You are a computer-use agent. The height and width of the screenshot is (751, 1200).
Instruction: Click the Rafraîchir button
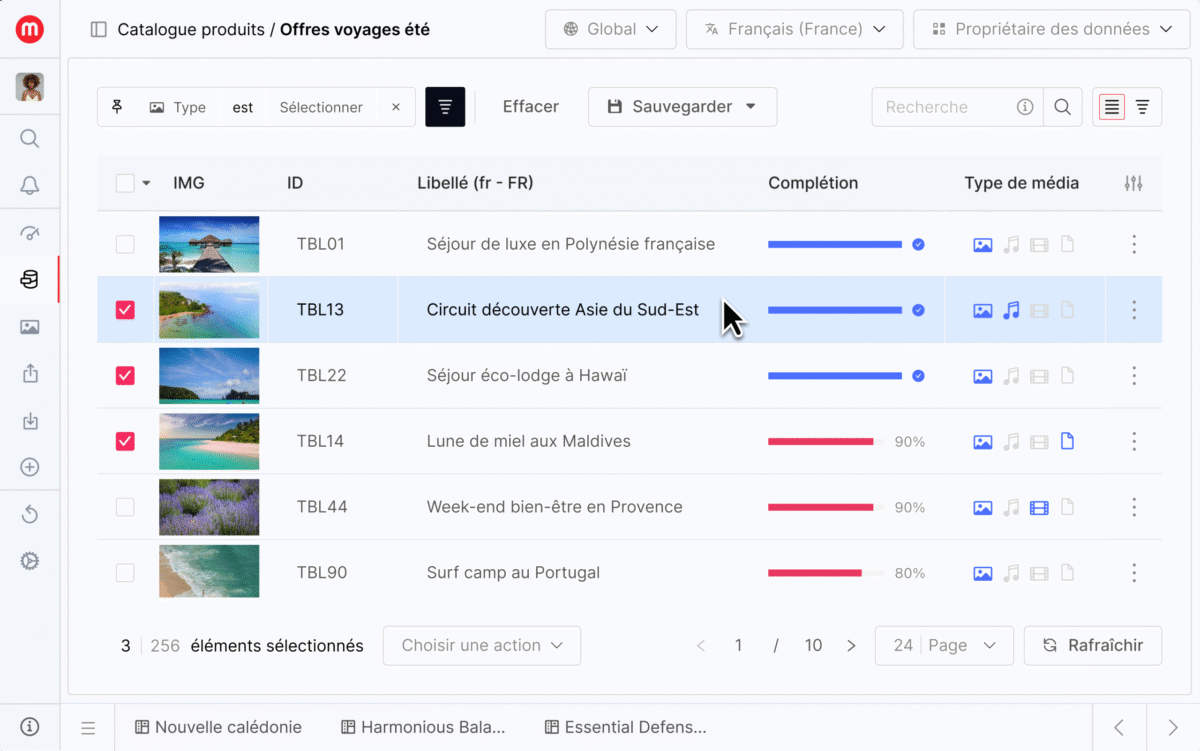click(x=1092, y=646)
